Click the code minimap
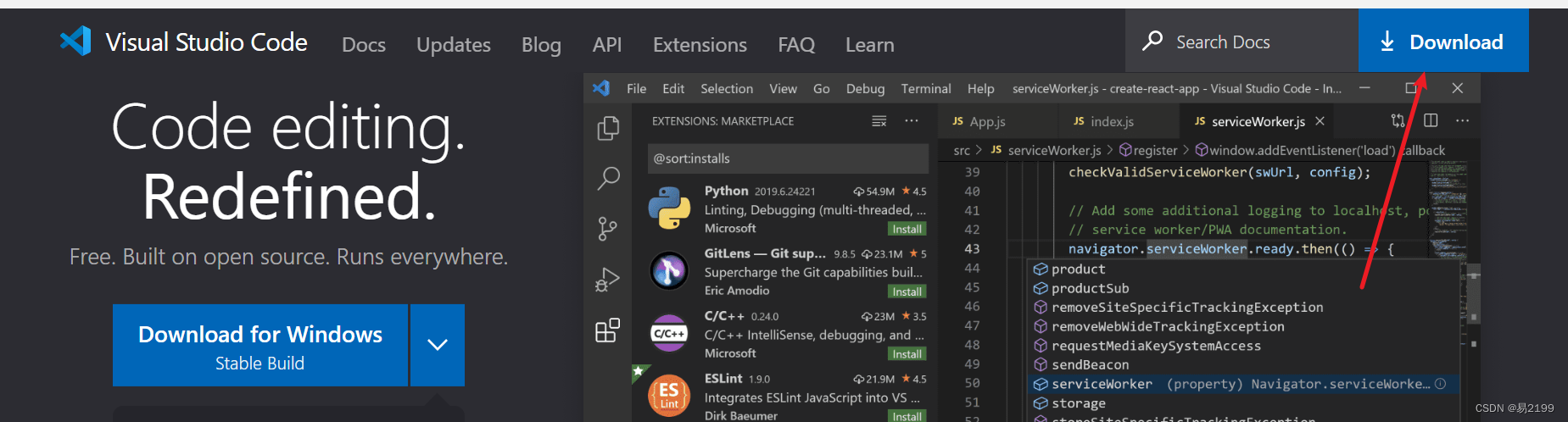 tap(1448, 209)
